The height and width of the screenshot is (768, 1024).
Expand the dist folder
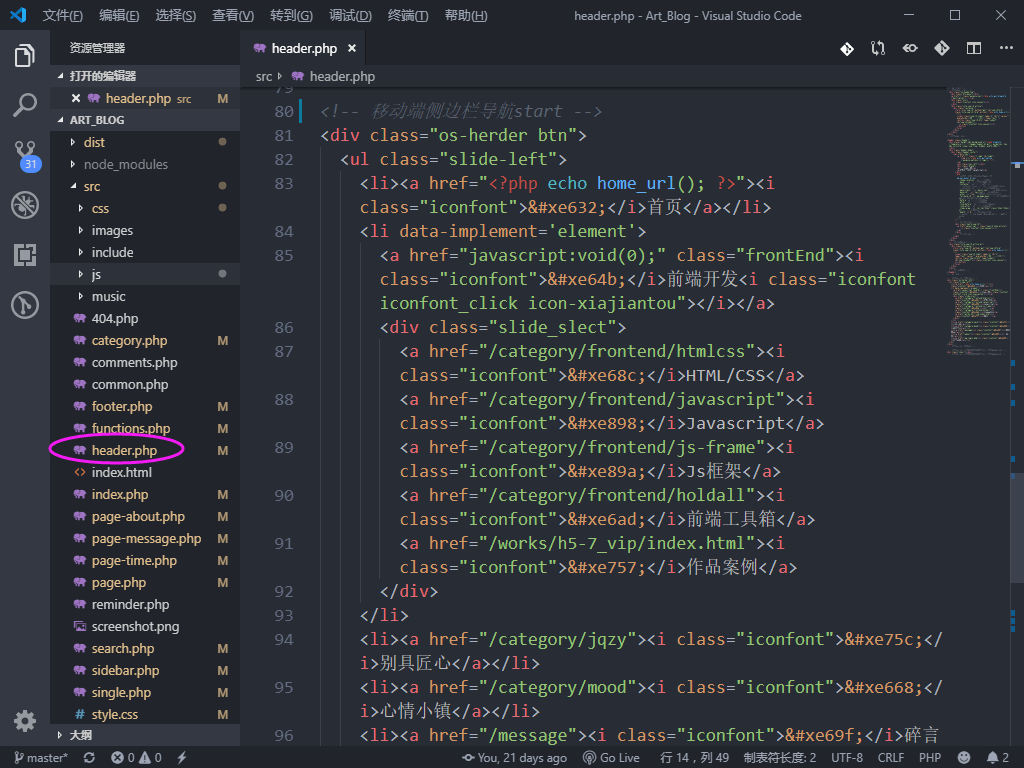pyautogui.click(x=94, y=142)
